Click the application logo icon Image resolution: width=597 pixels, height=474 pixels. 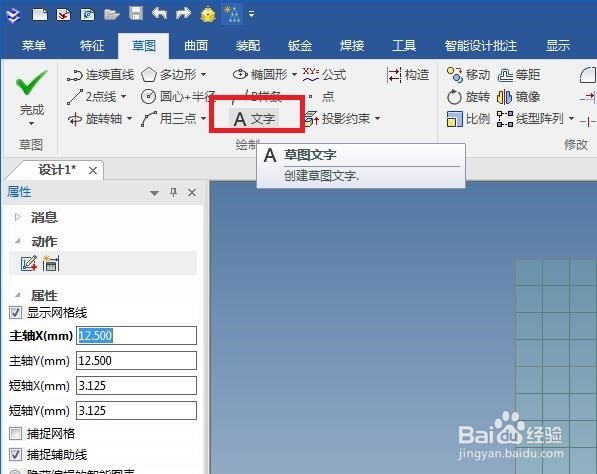[x=14, y=15]
